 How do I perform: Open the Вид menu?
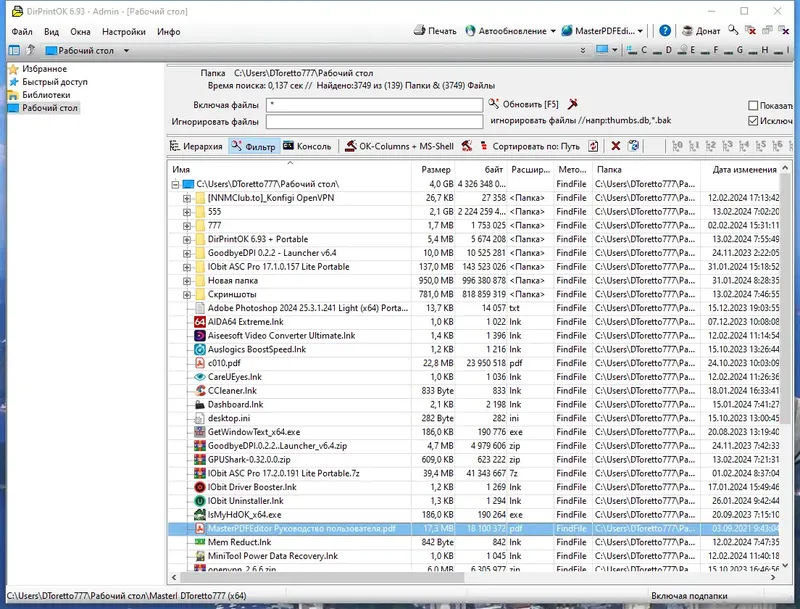point(51,32)
